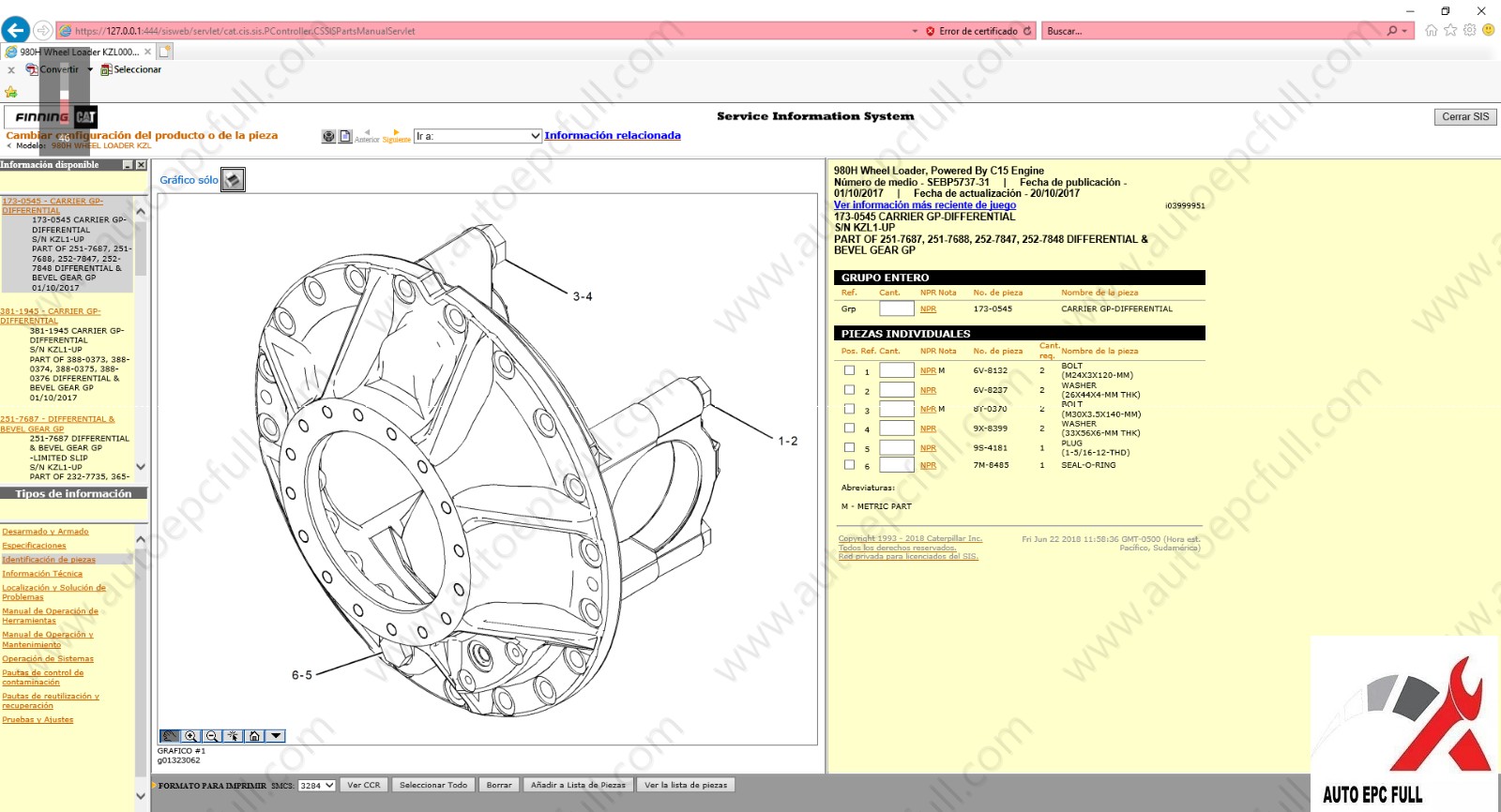This screenshot has height=812, width=1501.
Task: Refresh the page from the address bar
Action: point(1027,31)
